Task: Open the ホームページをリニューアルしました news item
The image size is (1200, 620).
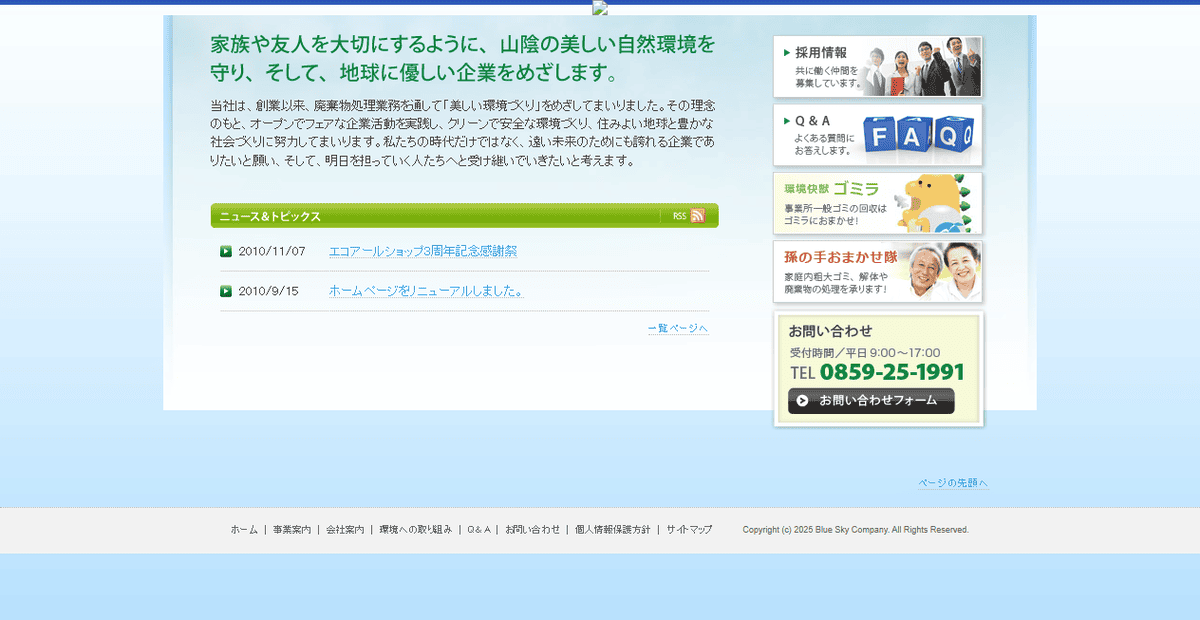Action: click(x=425, y=291)
